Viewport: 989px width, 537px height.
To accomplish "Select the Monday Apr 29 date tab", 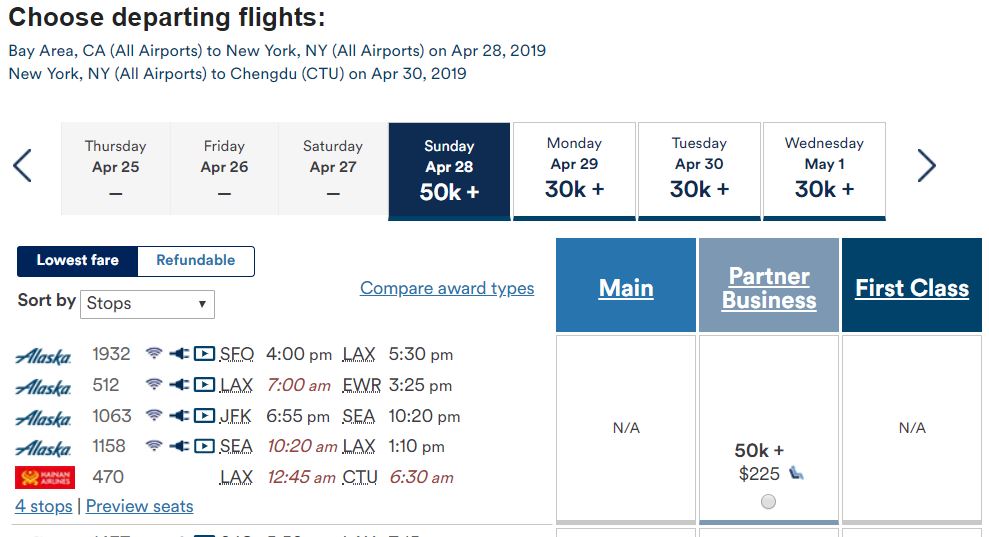I will (574, 168).
